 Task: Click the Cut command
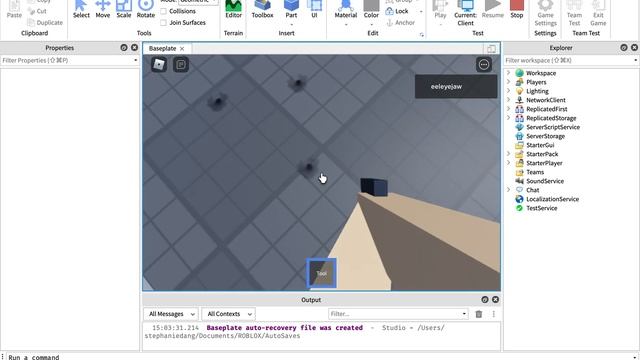pos(38,11)
